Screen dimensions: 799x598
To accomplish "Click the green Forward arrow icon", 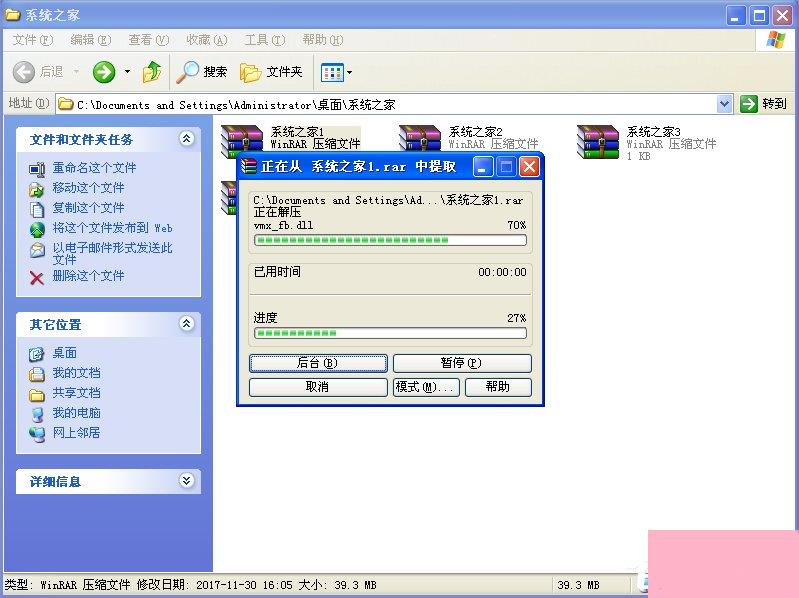I will point(104,72).
